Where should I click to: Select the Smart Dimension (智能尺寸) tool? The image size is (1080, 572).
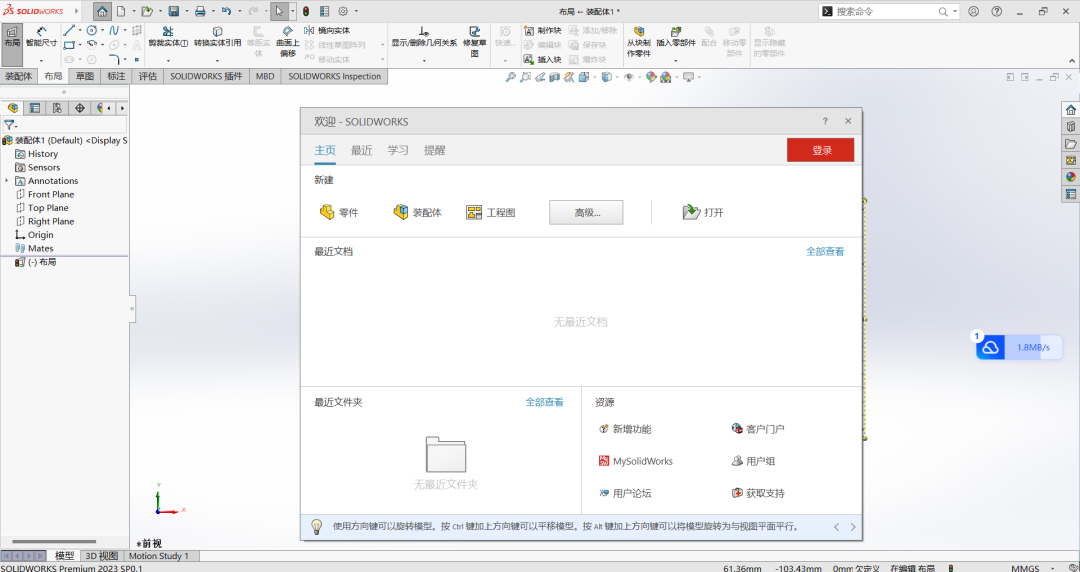(x=41, y=37)
